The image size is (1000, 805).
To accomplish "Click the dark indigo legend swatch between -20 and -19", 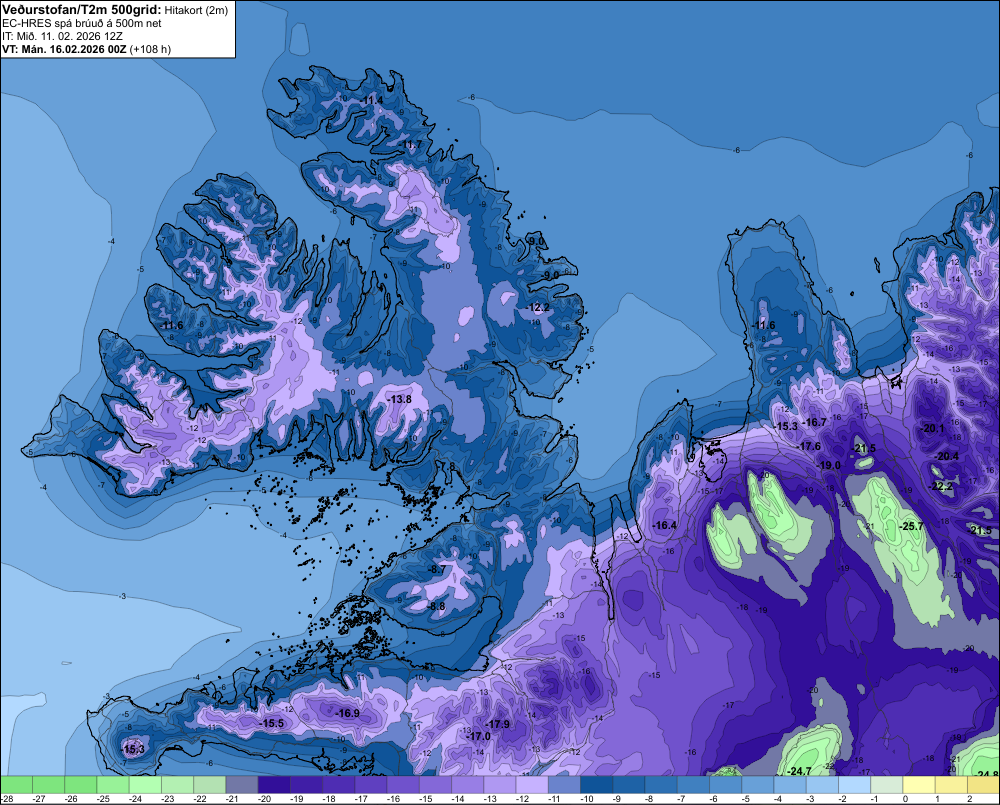I will pyautogui.click(x=274, y=784).
